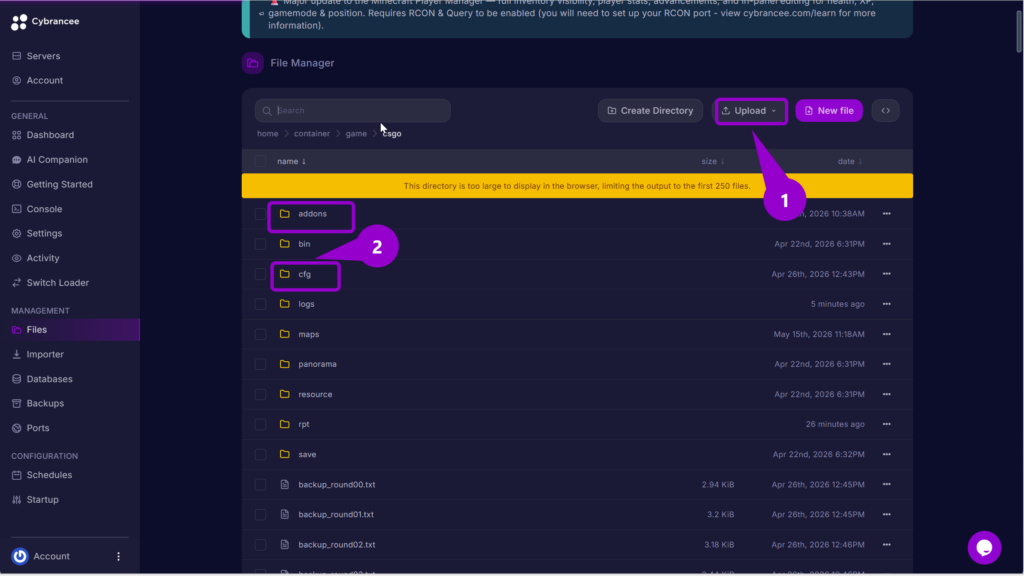Click the backup_round02.txt file icon
The image size is (1024, 576).
(x=285, y=545)
